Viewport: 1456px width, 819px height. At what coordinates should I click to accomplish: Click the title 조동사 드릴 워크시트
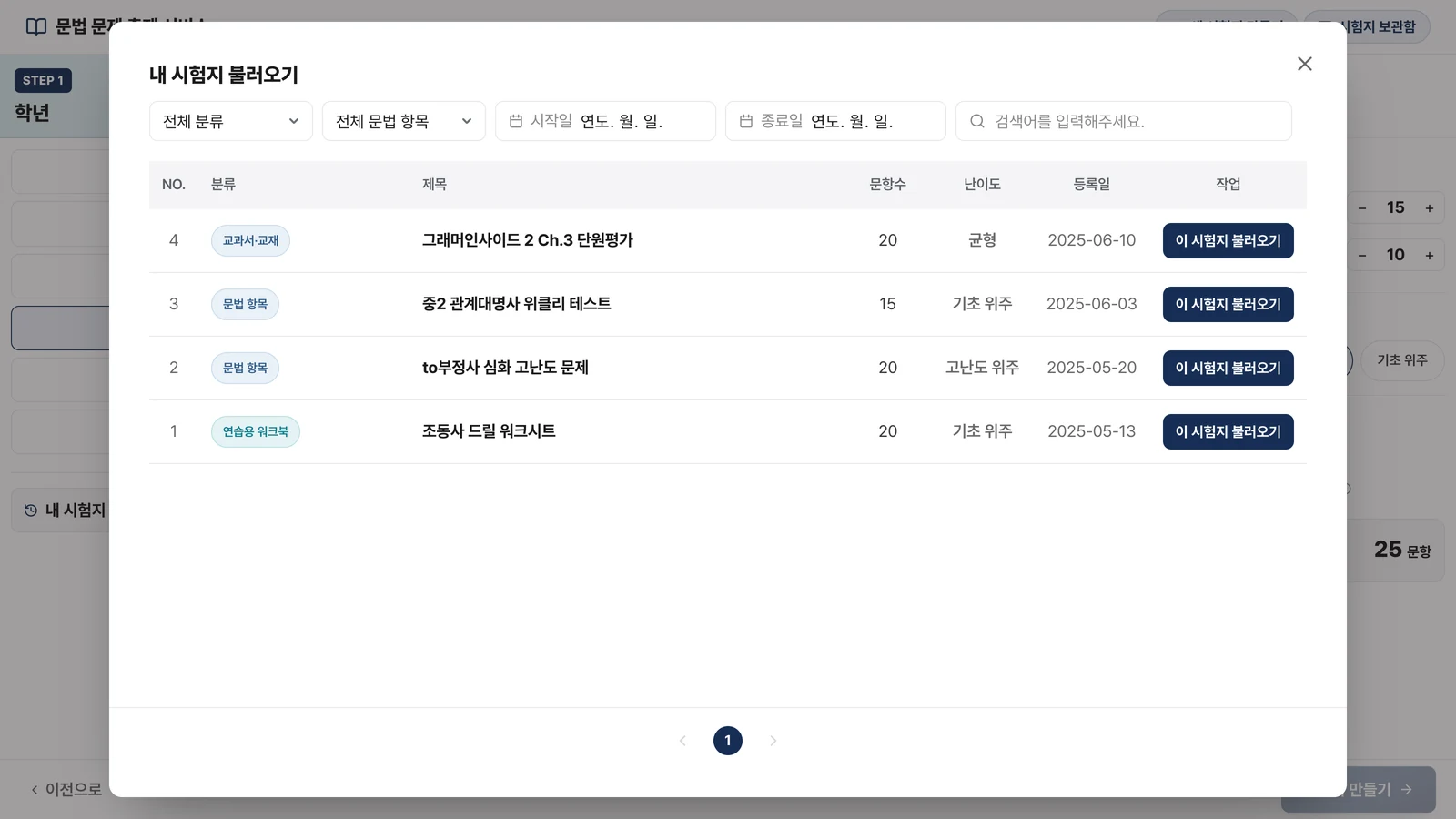489,431
